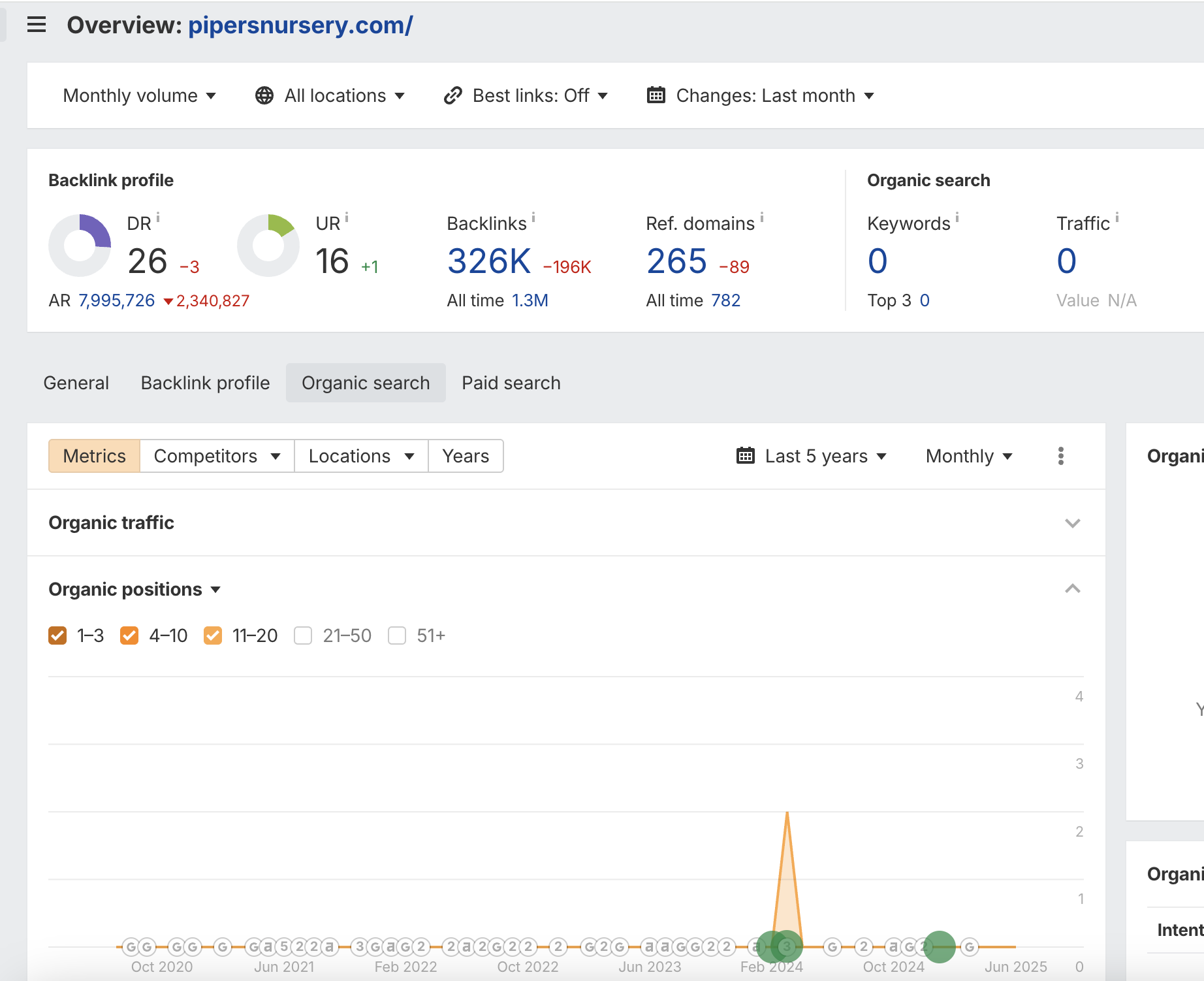Click Backlinks info icon
Image resolution: width=1204 pixels, height=981 pixels.
click(533, 217)
